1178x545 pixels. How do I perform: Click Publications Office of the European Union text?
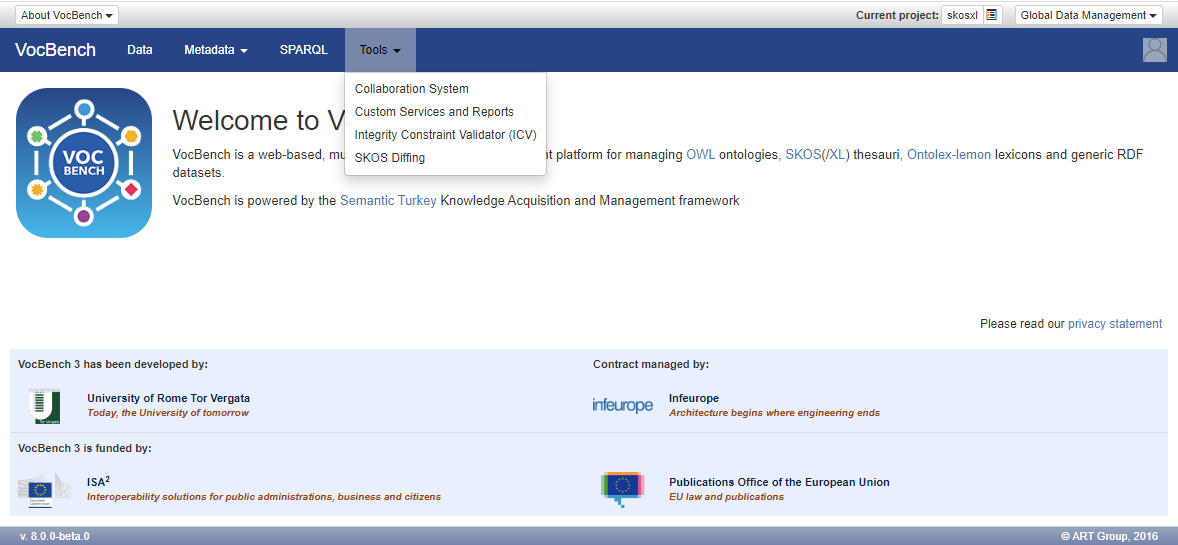pyautogui.click(x=779, y=483)
